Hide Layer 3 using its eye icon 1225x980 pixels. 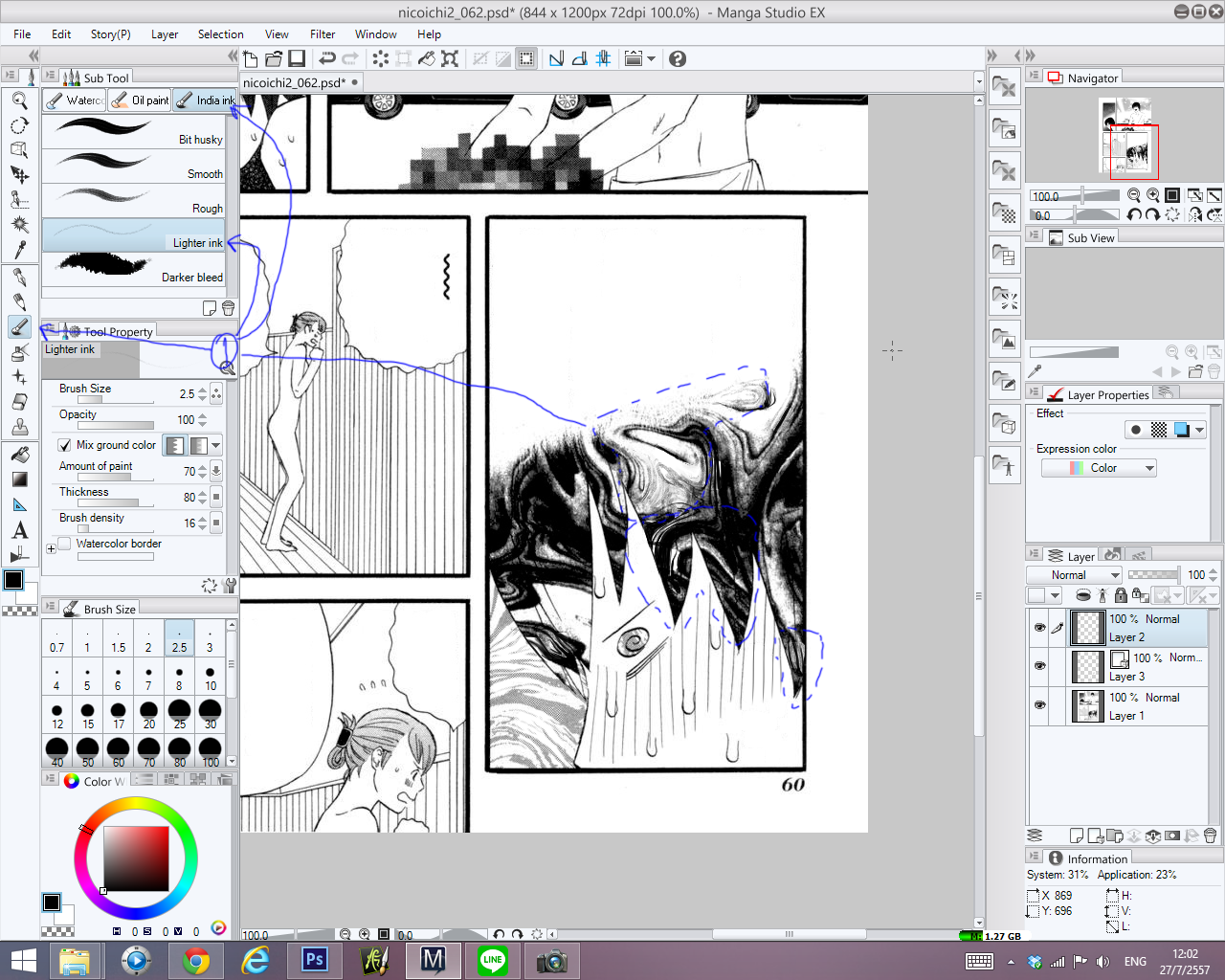(x=1040, y=666)
